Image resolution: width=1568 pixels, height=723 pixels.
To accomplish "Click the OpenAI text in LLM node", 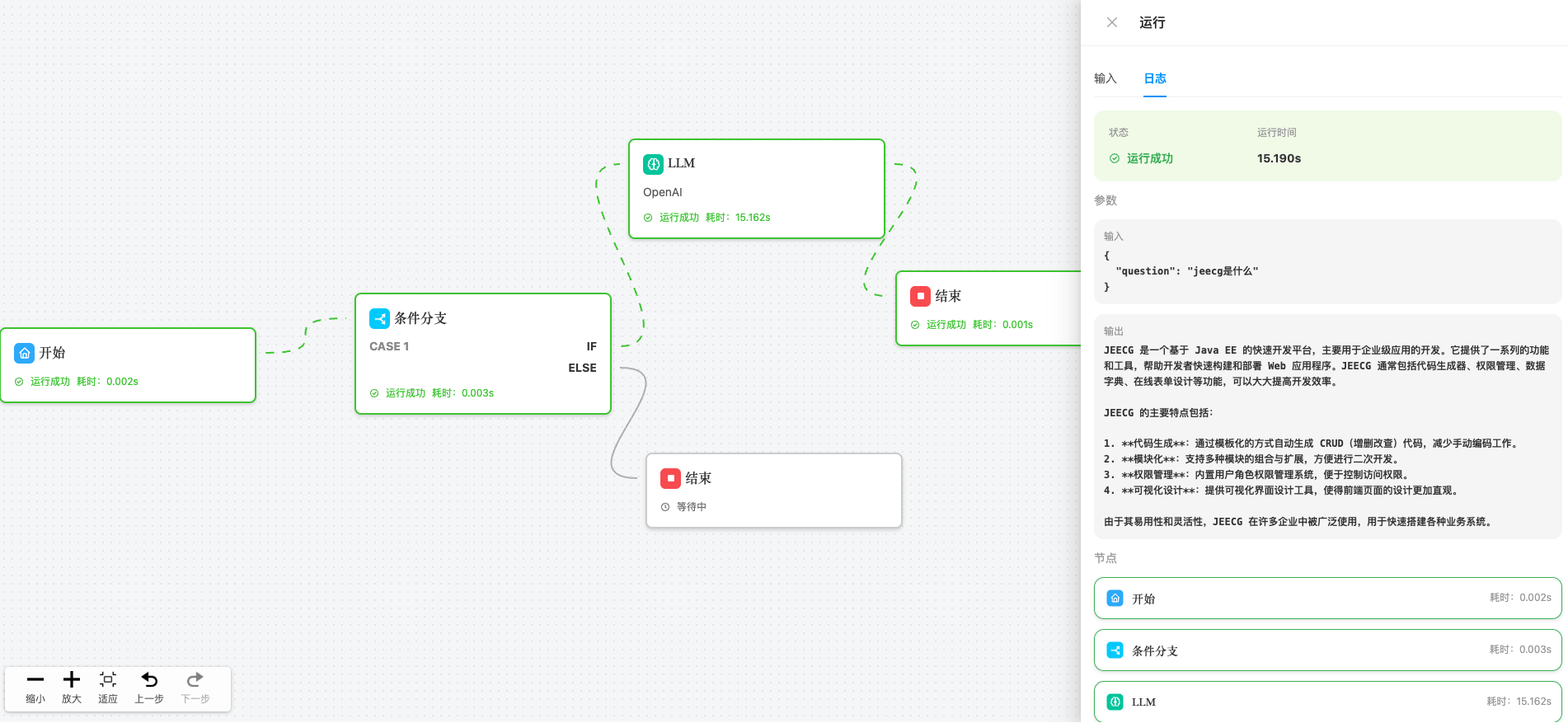I will point(663,192).
